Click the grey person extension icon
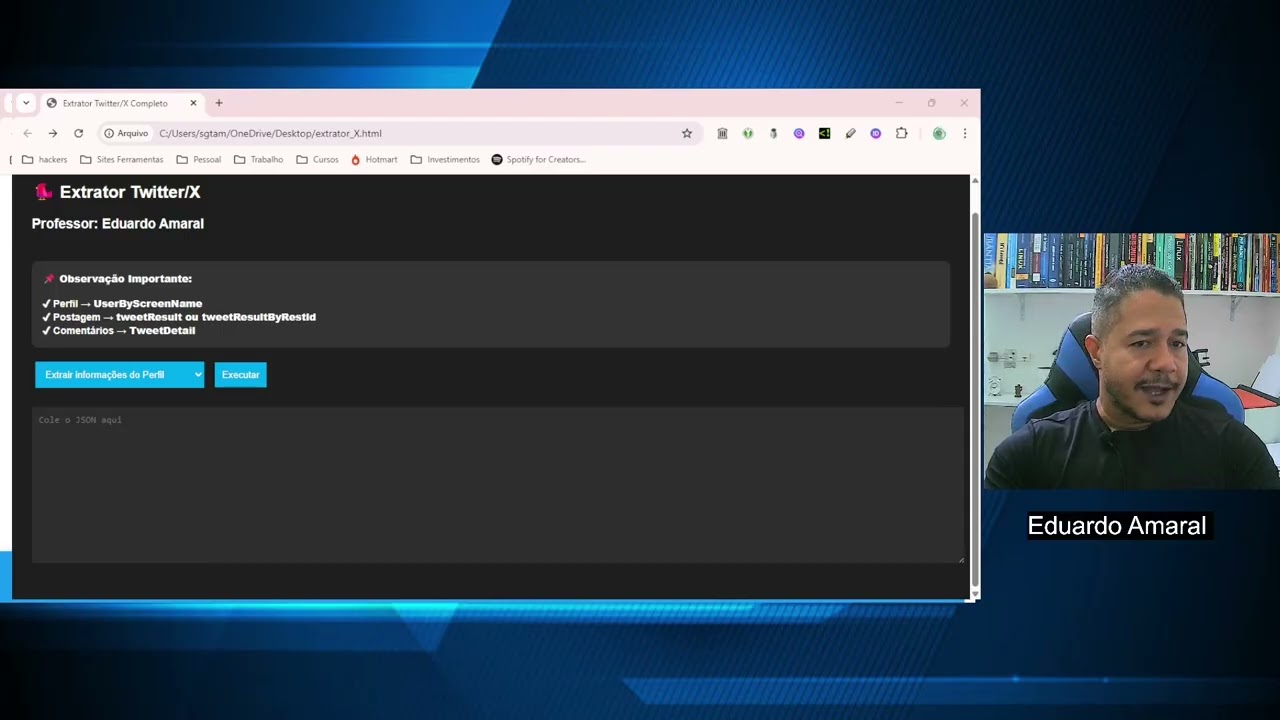The image size is (1280, 720). (x=773, y=133)
